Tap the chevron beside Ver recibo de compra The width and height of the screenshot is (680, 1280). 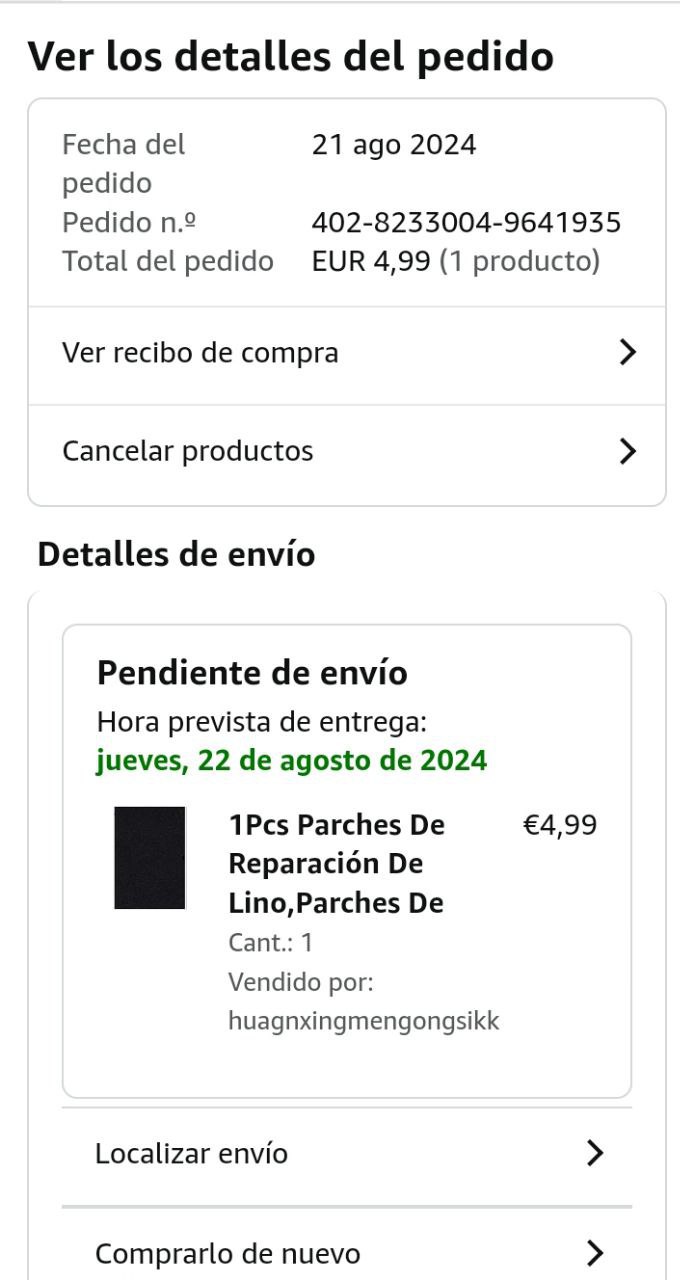627,352
